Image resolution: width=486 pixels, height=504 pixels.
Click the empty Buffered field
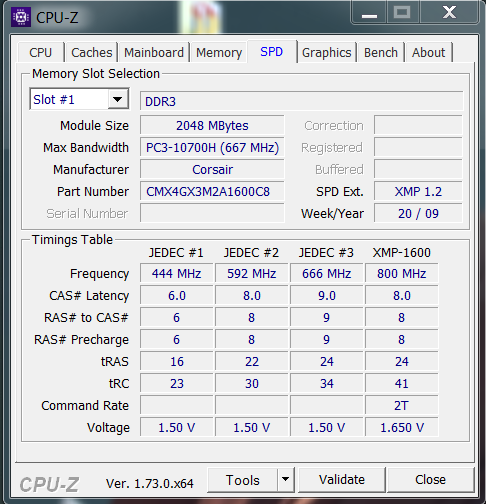pos(418,170)
